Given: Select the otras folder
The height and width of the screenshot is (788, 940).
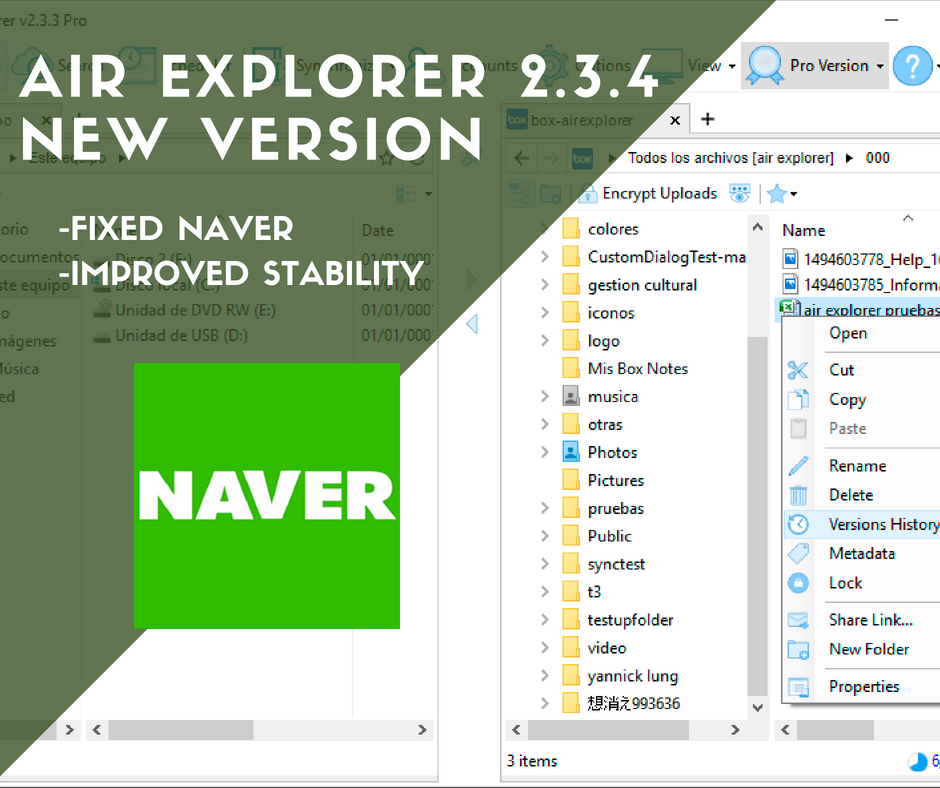Looking at the screenshot, I should coord(605,425).
